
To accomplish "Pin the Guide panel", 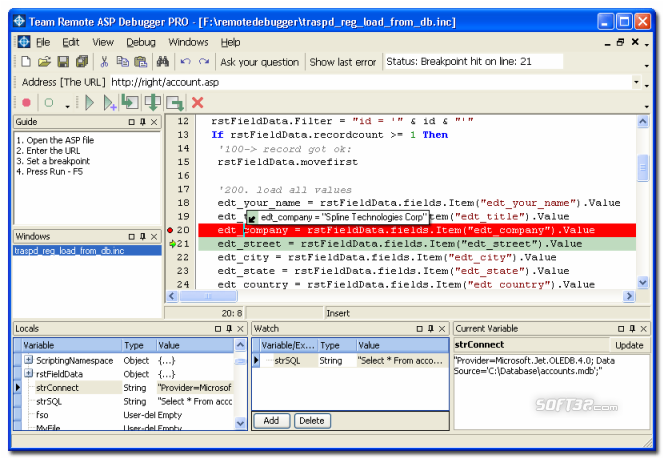I will 143,122.
